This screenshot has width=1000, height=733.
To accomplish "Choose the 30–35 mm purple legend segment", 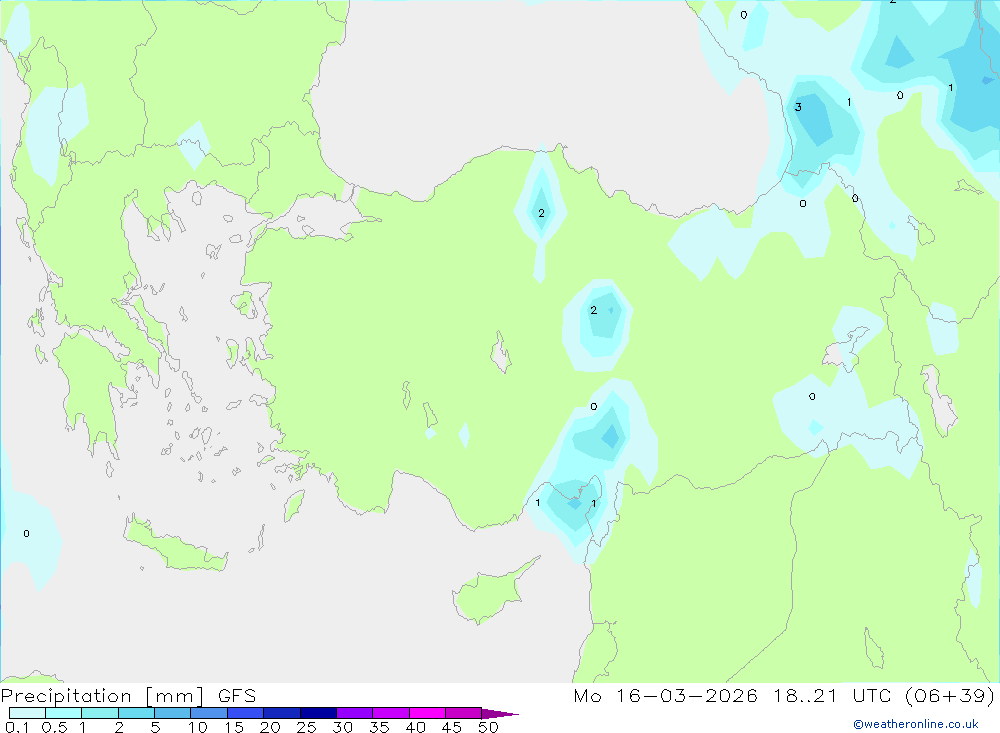I will click(354, 713).
